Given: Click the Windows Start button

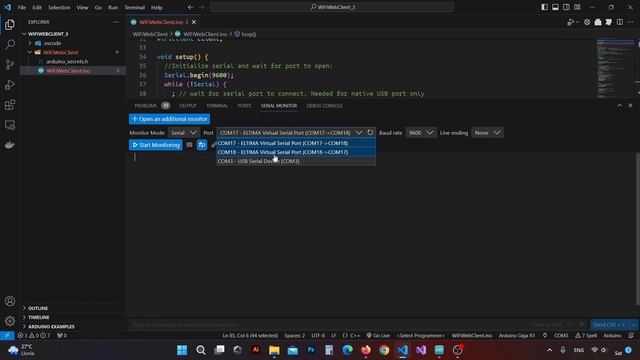Looking at the screenshot, I should tap(182, 350).
